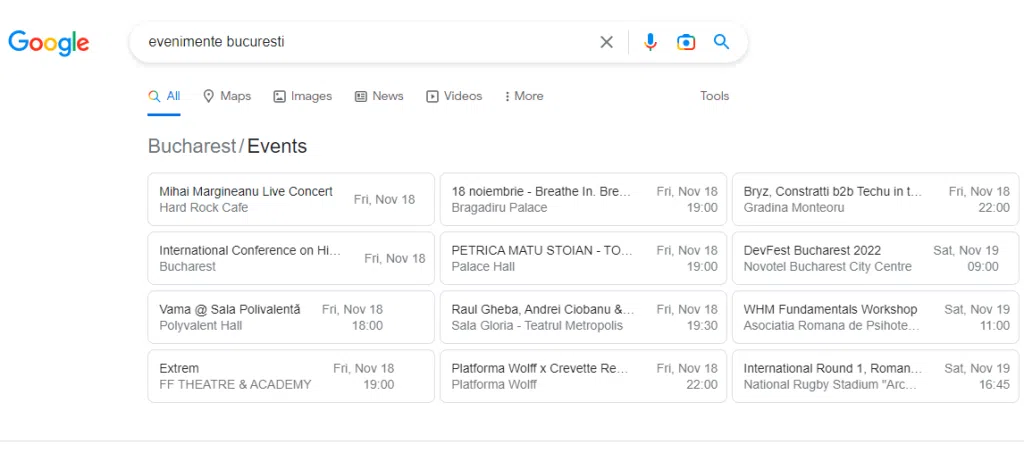Click the Google logo
Screen dimensions: 1024x462
49,42
